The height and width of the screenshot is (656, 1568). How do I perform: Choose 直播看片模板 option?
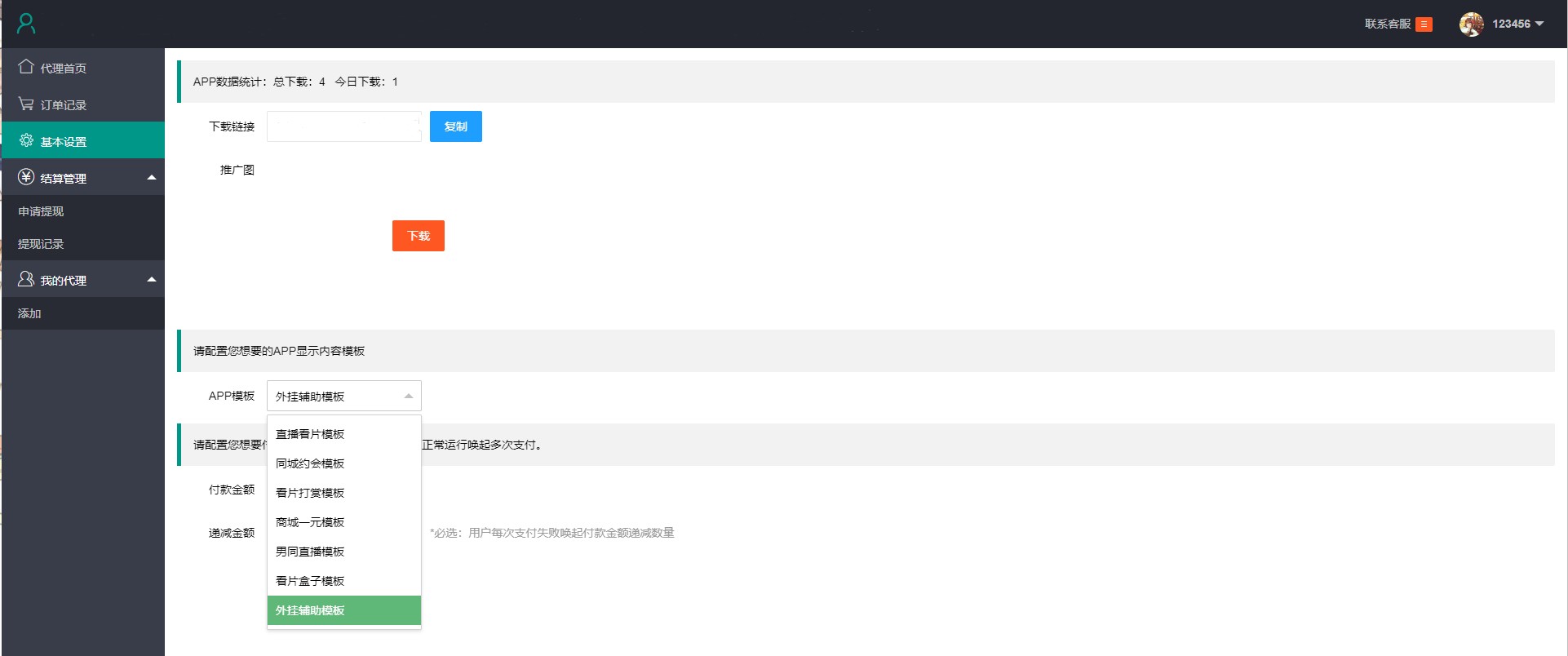(x=344, y=434)
